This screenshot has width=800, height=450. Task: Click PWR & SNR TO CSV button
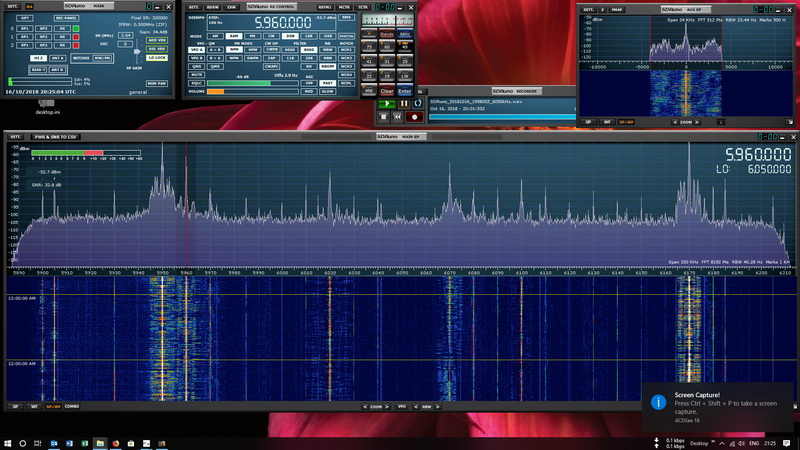point(56,137)
